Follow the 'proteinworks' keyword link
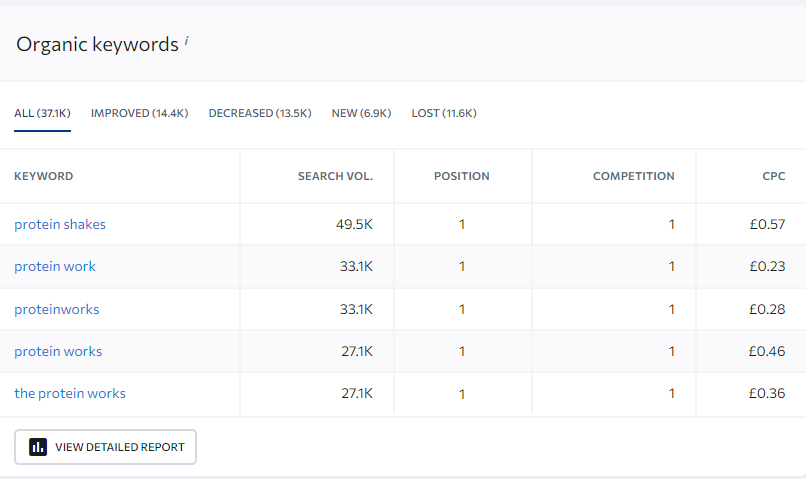The width and height of the screenshot is (806, 479). pyautogui.click(x=57, y=309)
